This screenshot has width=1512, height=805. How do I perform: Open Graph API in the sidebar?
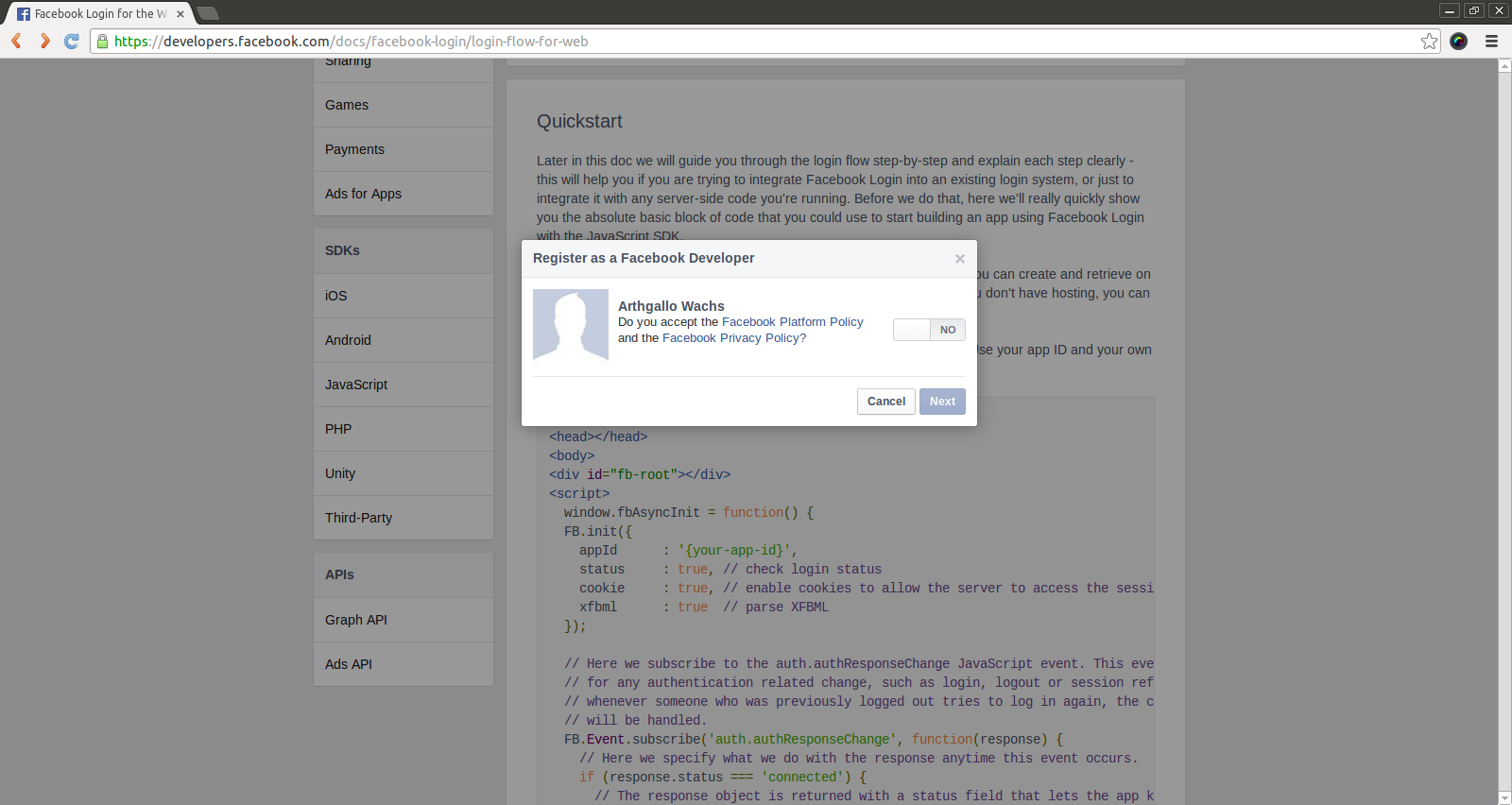404,620
